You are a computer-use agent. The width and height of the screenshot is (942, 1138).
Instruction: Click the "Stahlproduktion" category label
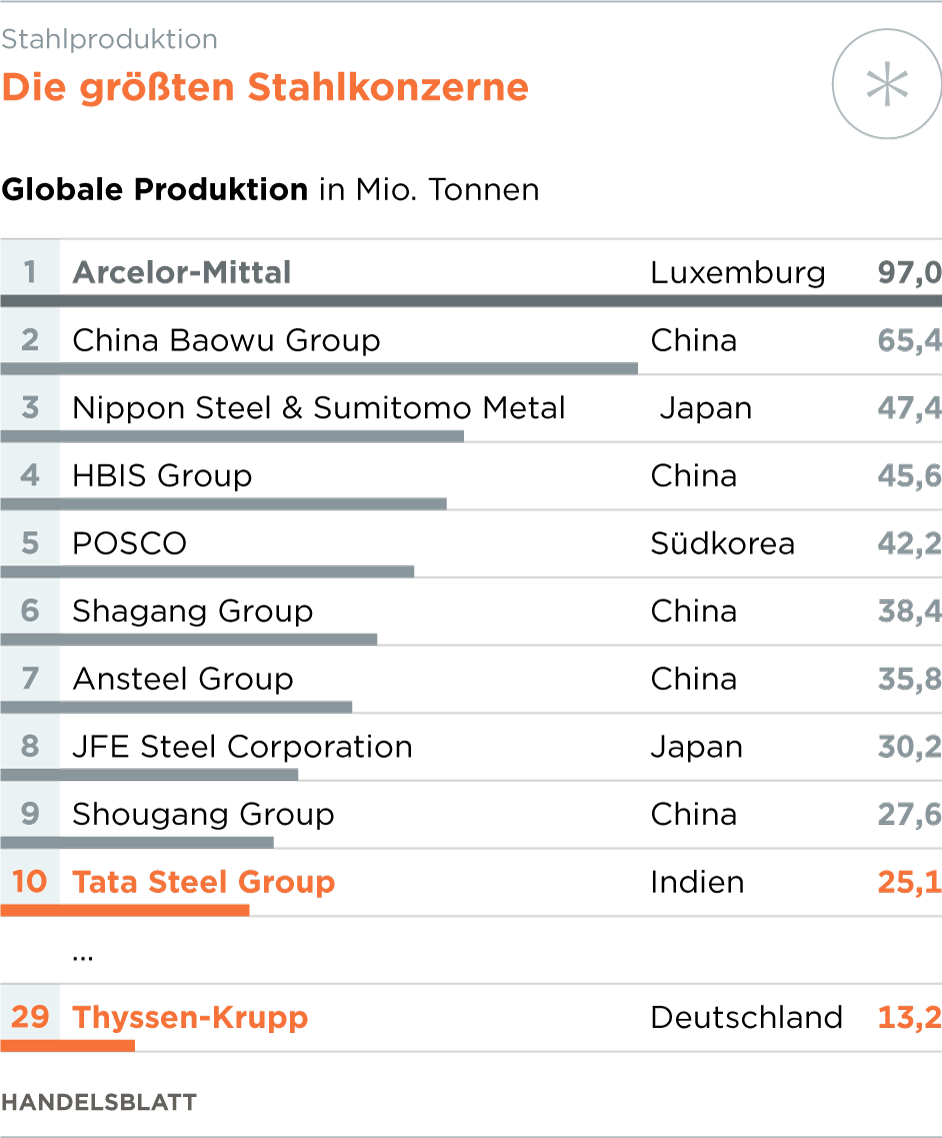coord(109,39)
